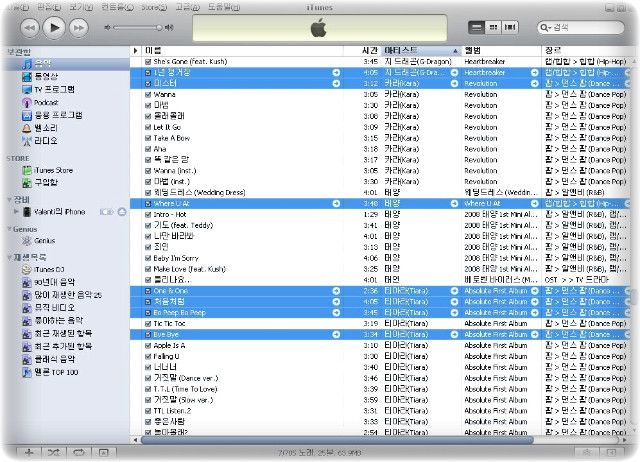Open the 컨트롤(C) menu
Viewport: 640px width, 462px height.
117,7
